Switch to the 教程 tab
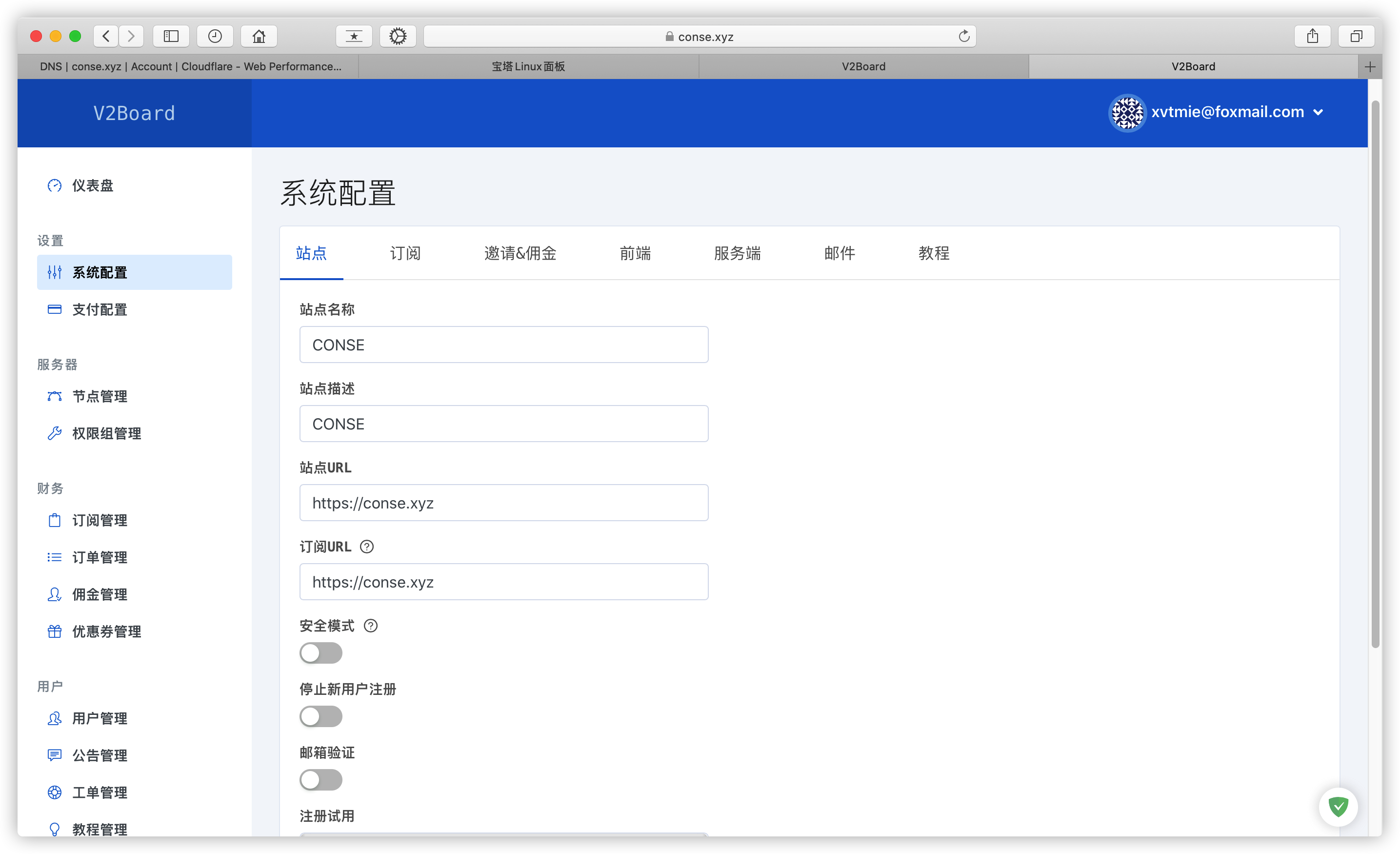 [x=934, y=253]
